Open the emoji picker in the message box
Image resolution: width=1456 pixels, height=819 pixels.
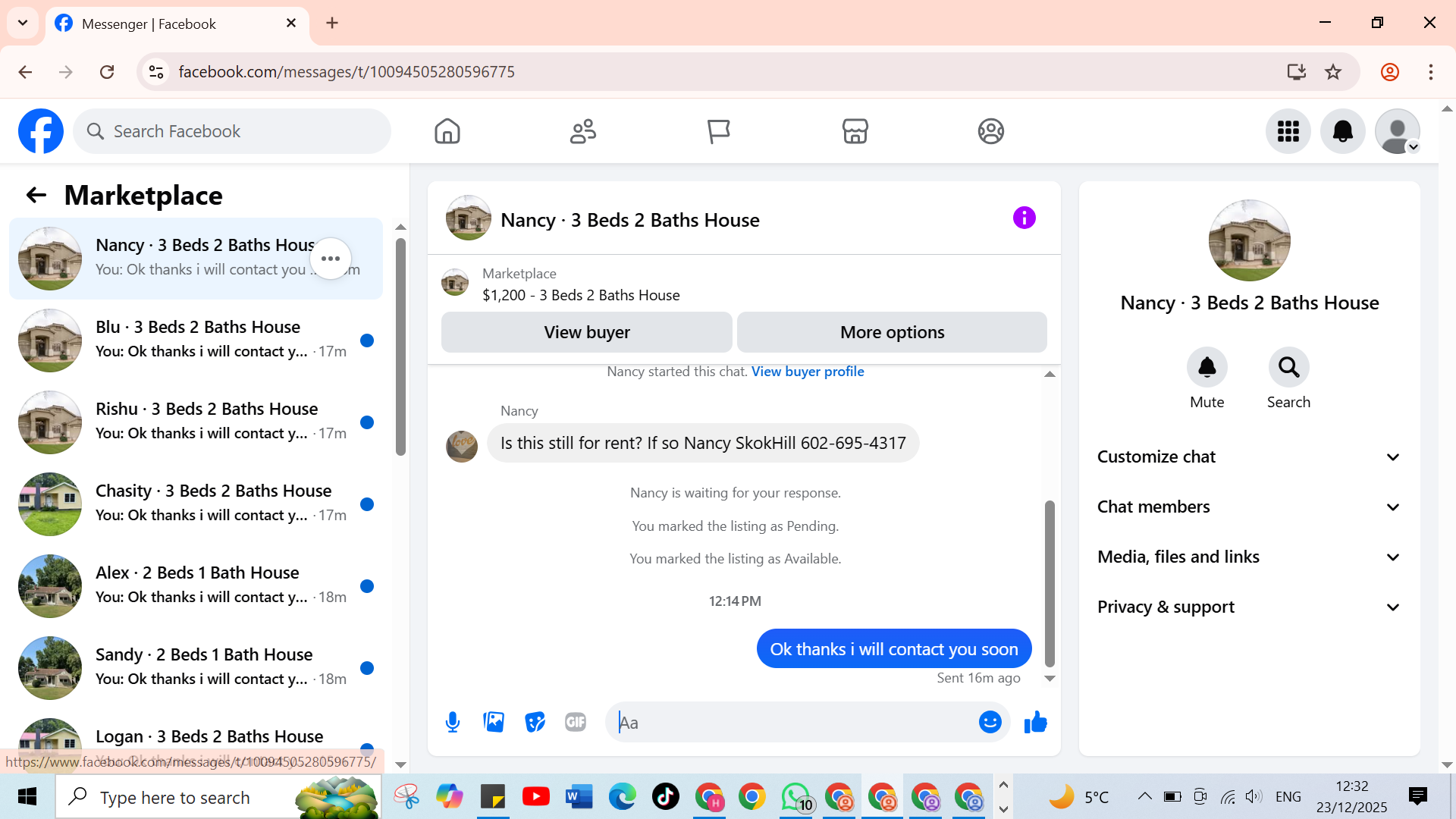click(990, 722)
